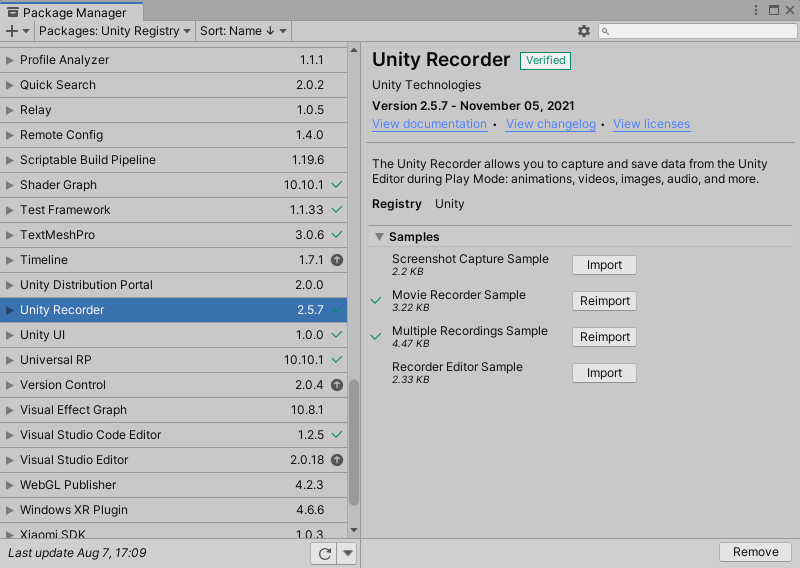800x568 pixels.
Task: Click the package search field
Action: coord(697,31)
